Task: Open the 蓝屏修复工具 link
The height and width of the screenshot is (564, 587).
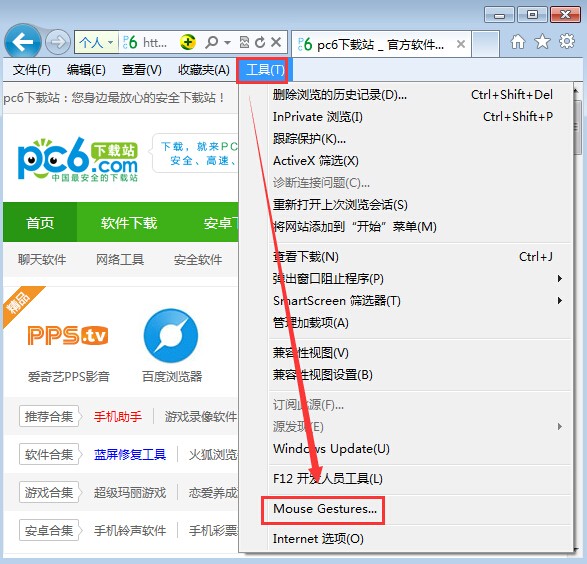Action: click(130, 454)
